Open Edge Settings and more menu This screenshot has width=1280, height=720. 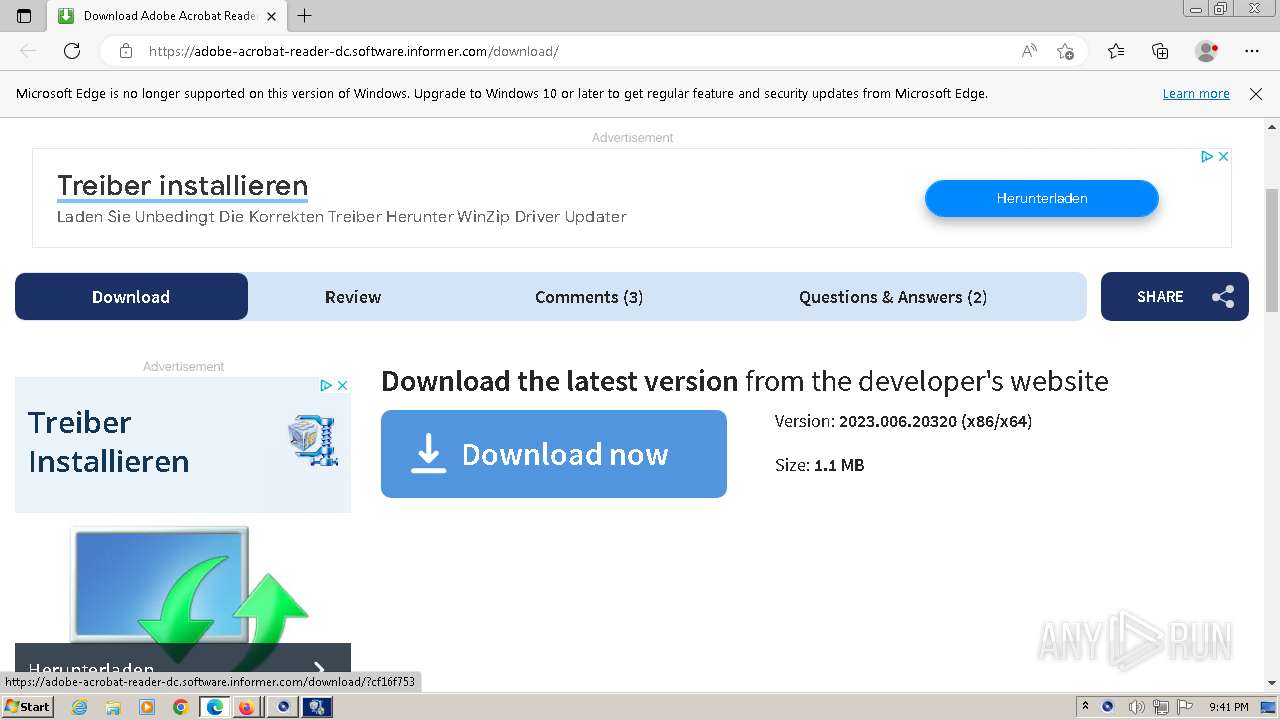[1252, 51]
